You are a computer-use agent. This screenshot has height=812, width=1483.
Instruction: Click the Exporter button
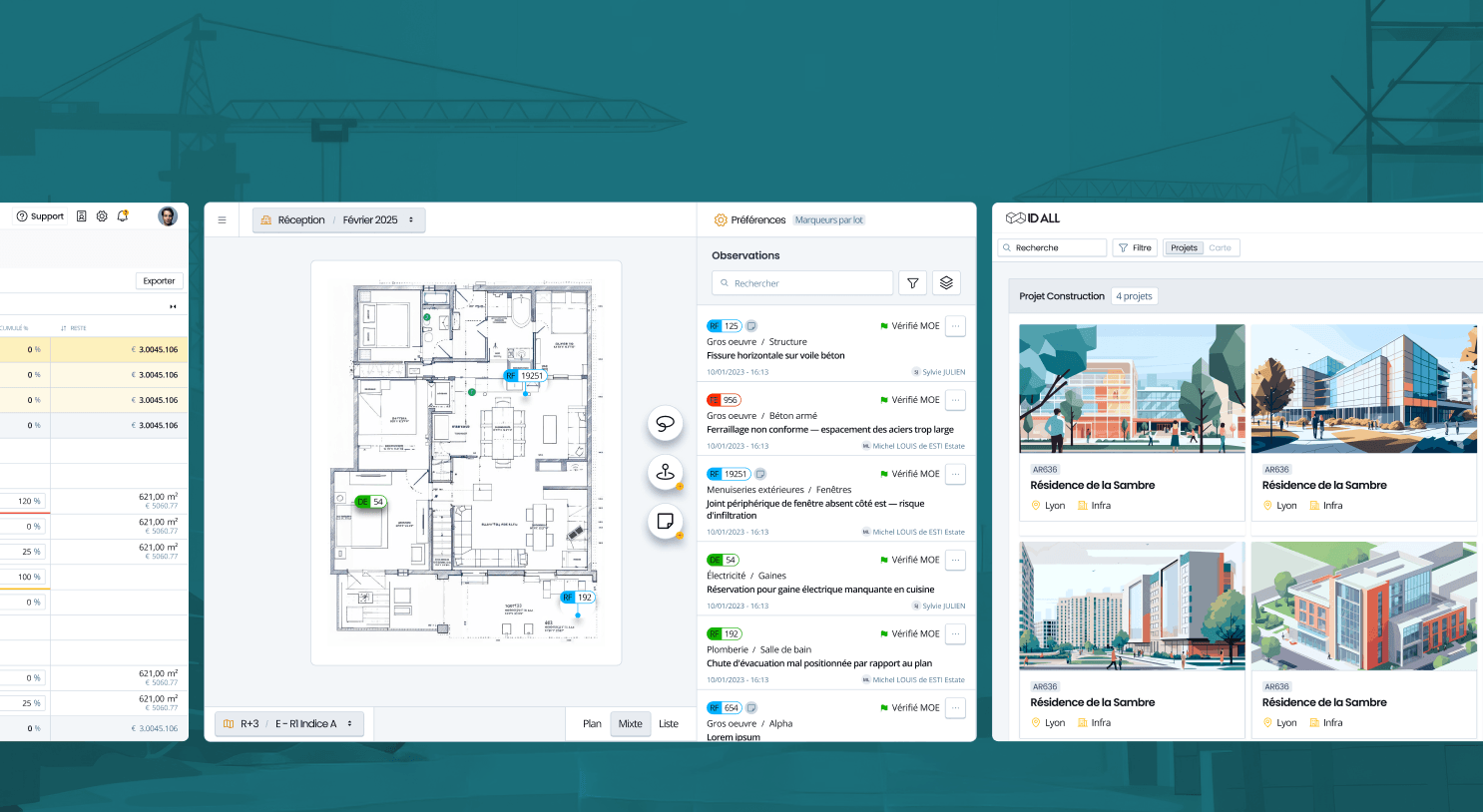click(x=158, y=280)
